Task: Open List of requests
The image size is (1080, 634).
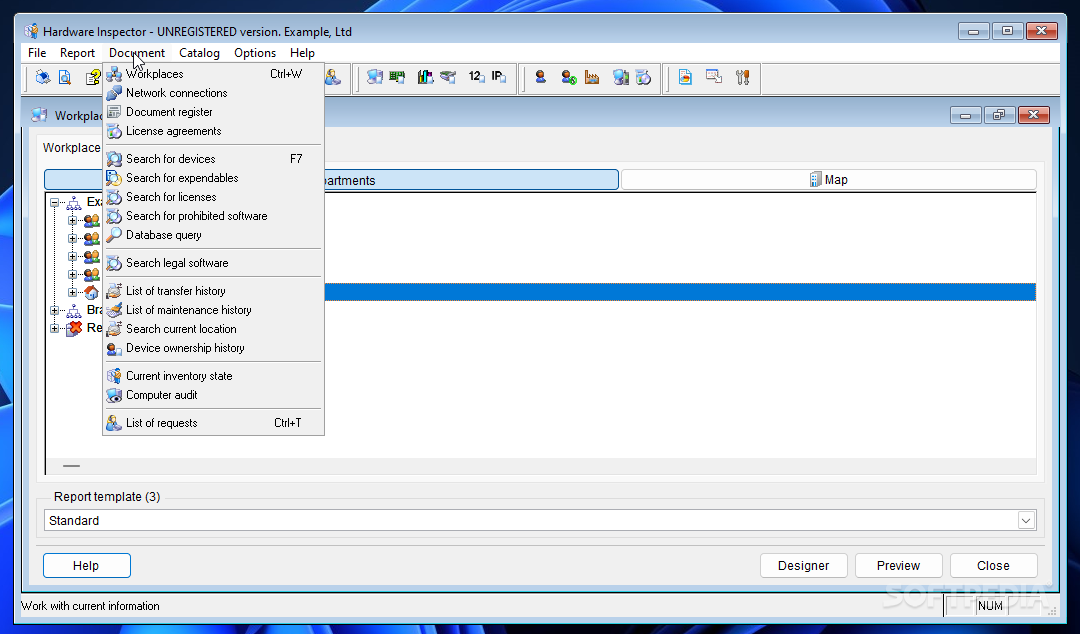Action: [x=214, y=423]
